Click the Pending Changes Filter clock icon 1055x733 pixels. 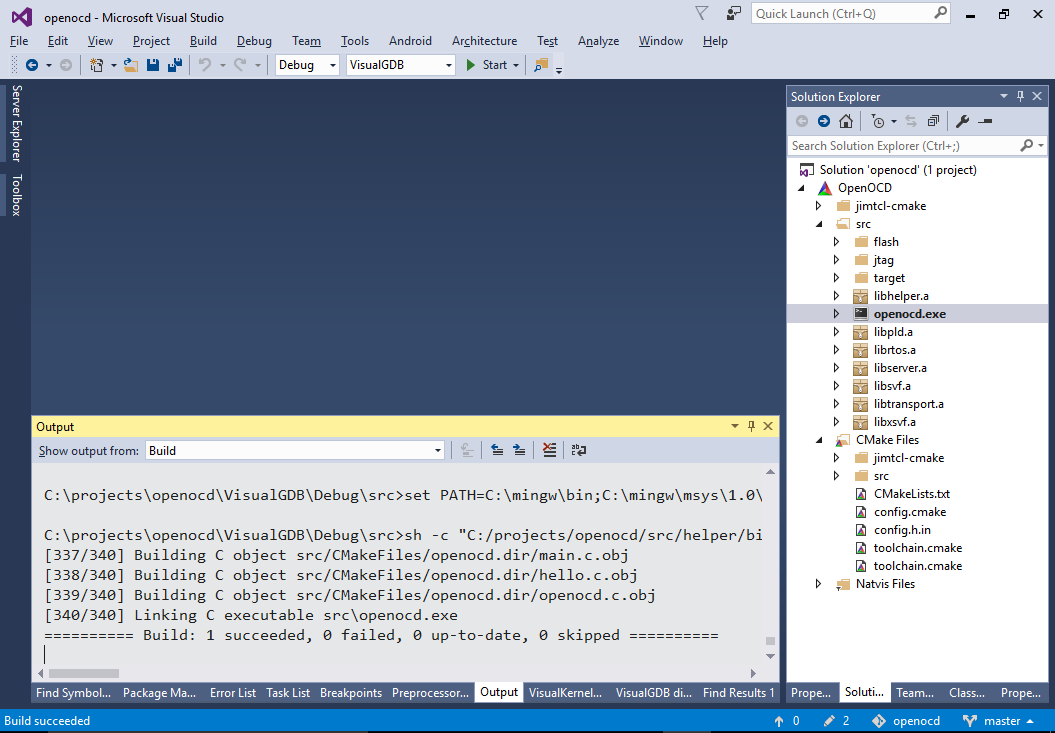[877, 121]
